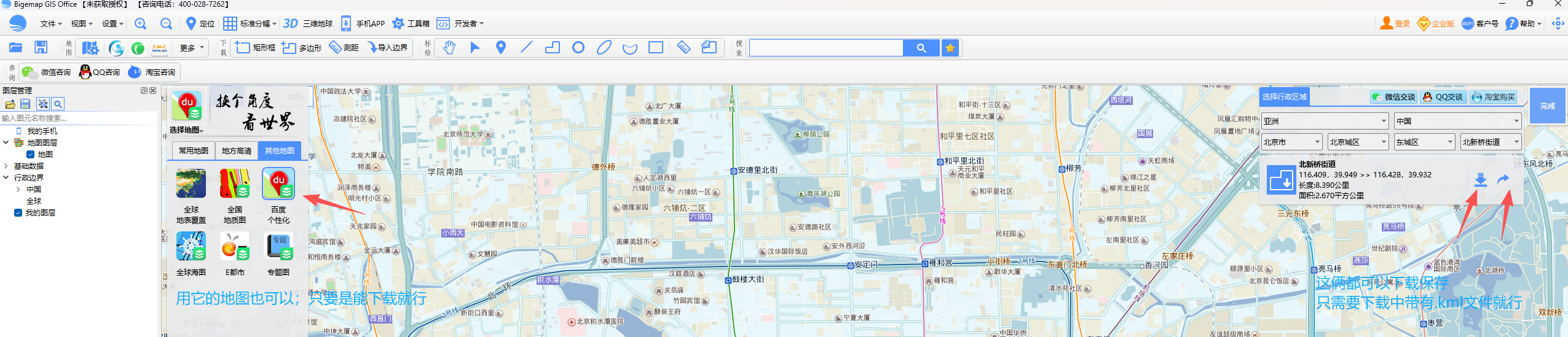Screen dimensions: 1568x337
Task: Select the 测距 distance measuring tool
Action: (344, 47)
